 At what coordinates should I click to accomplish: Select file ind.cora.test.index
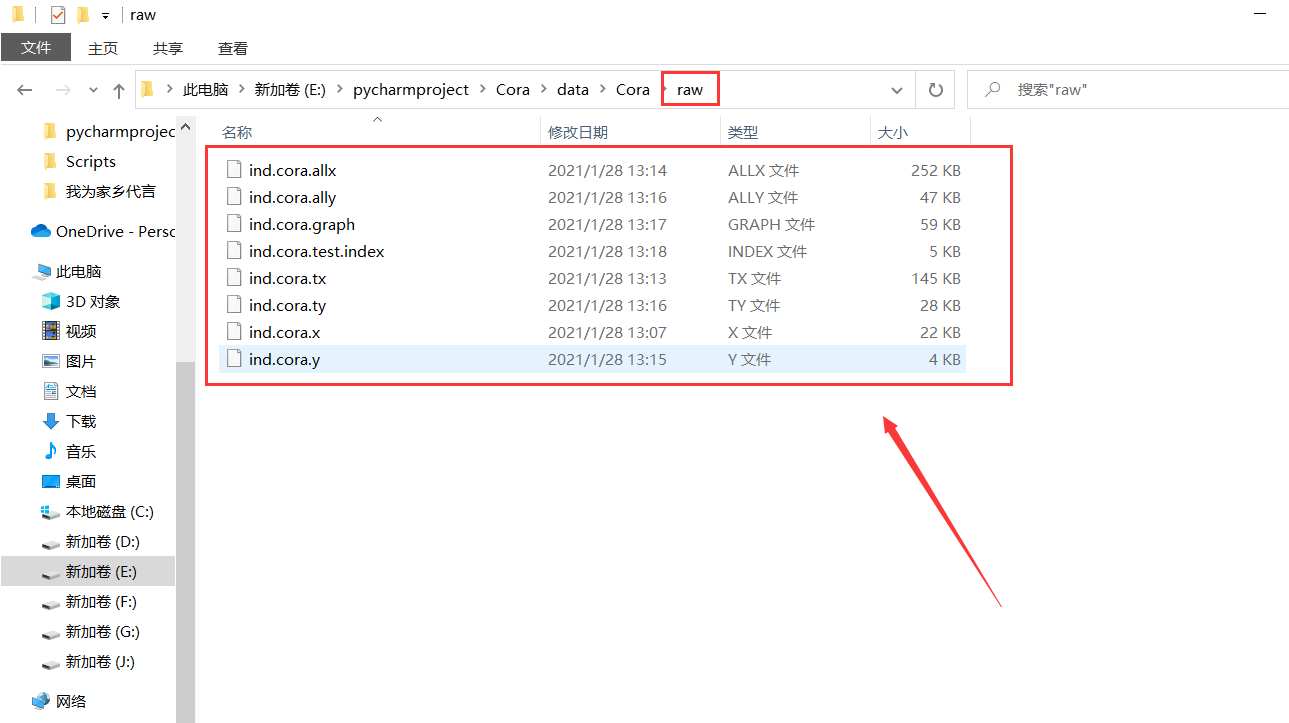316,252
